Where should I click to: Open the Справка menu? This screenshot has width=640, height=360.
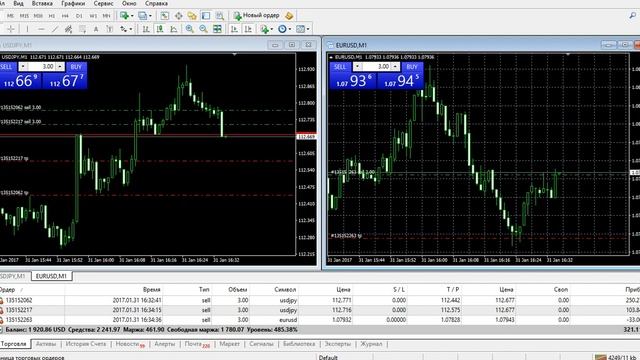tap(156, 3)
